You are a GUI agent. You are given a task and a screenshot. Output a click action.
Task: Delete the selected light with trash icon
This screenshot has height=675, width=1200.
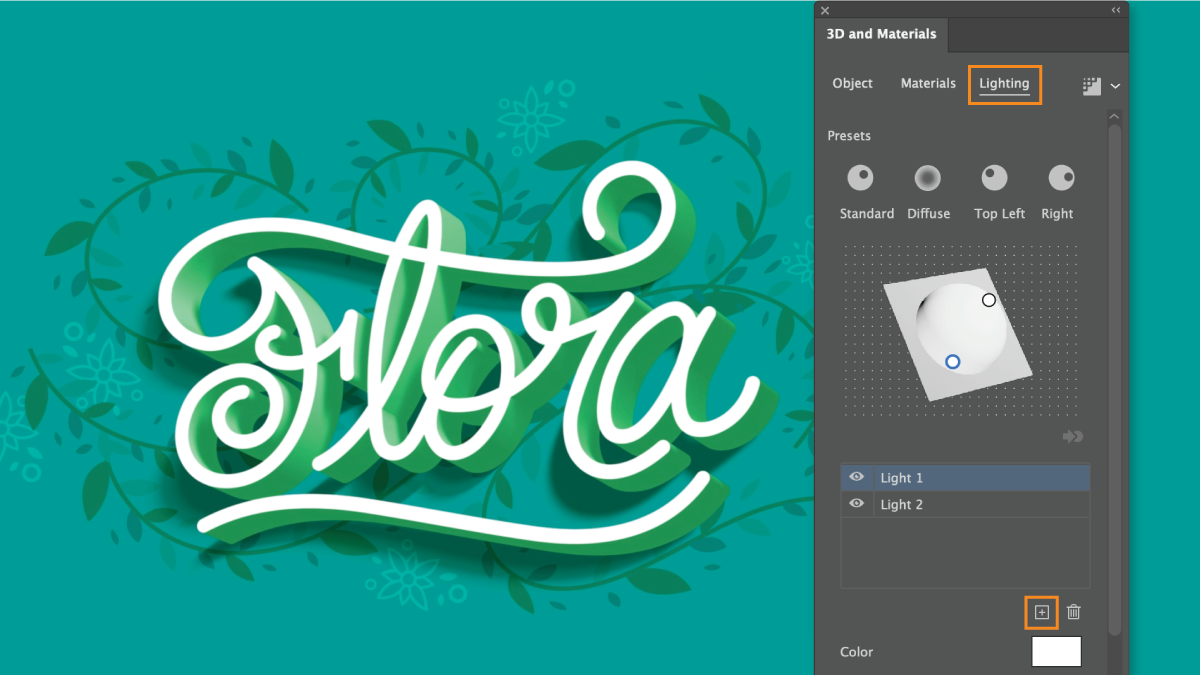[x=1074, y=612]
